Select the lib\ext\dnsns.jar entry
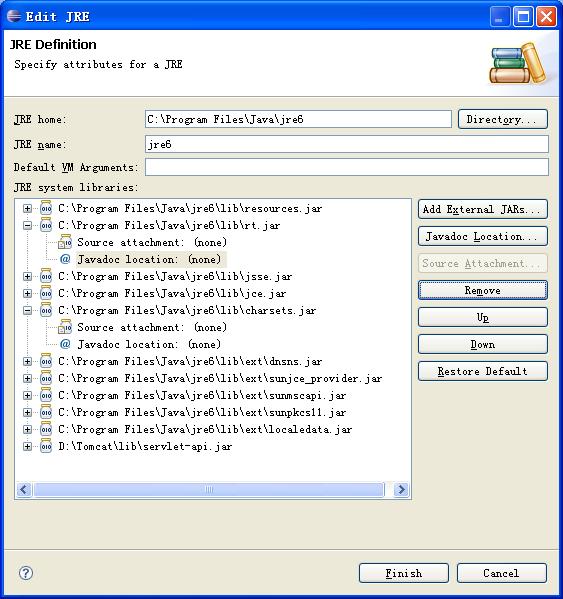Screen dimensions: 563x599 point(190,361)
